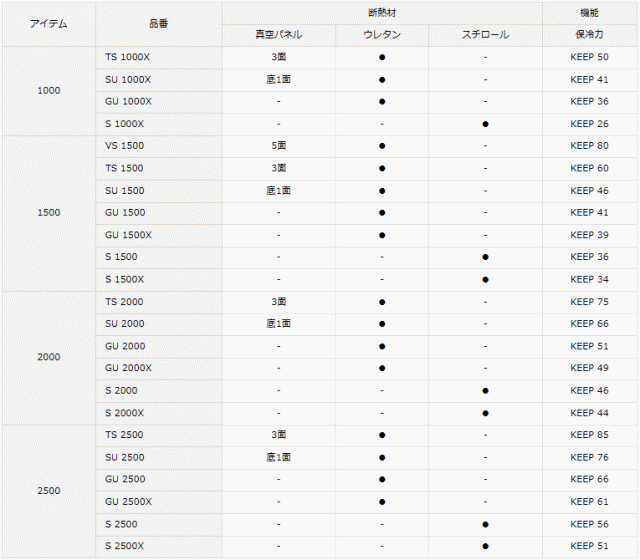This screenshot has width=640, height=560.
Task: Click the スチロール column header
Action: pyautogui.click(x=485, y=35)
